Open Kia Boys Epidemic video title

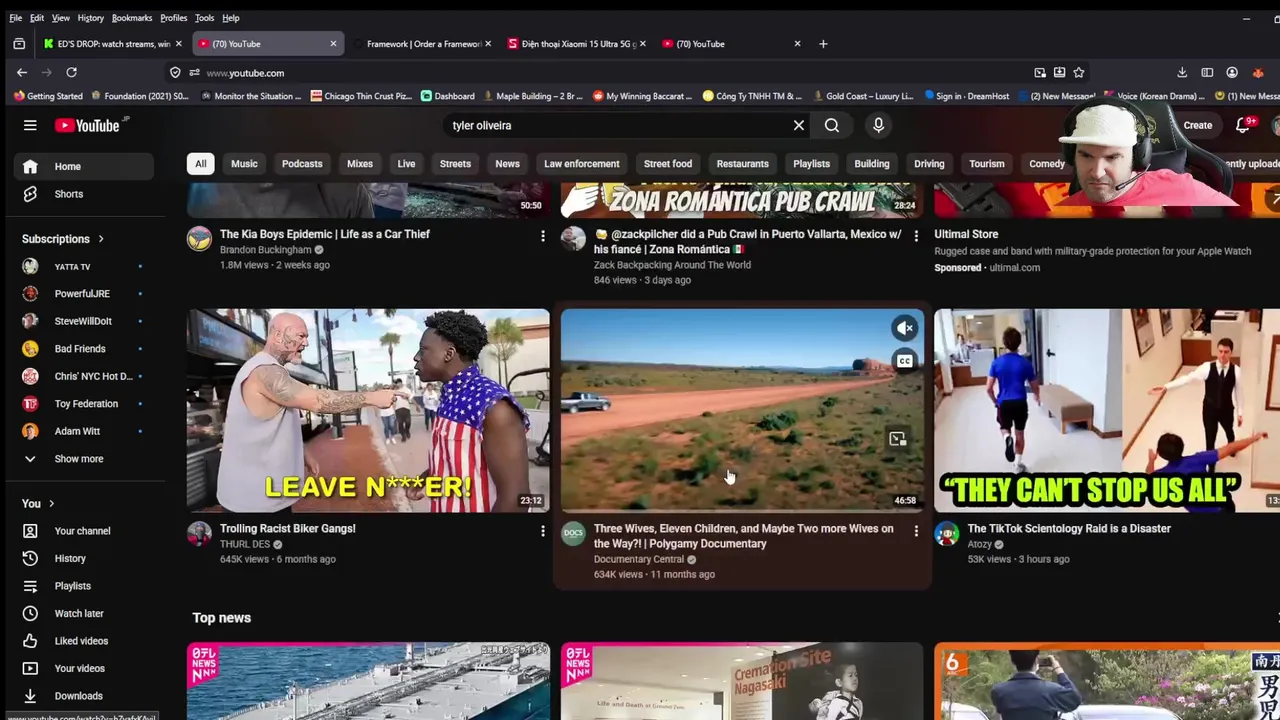click(325, 234)
